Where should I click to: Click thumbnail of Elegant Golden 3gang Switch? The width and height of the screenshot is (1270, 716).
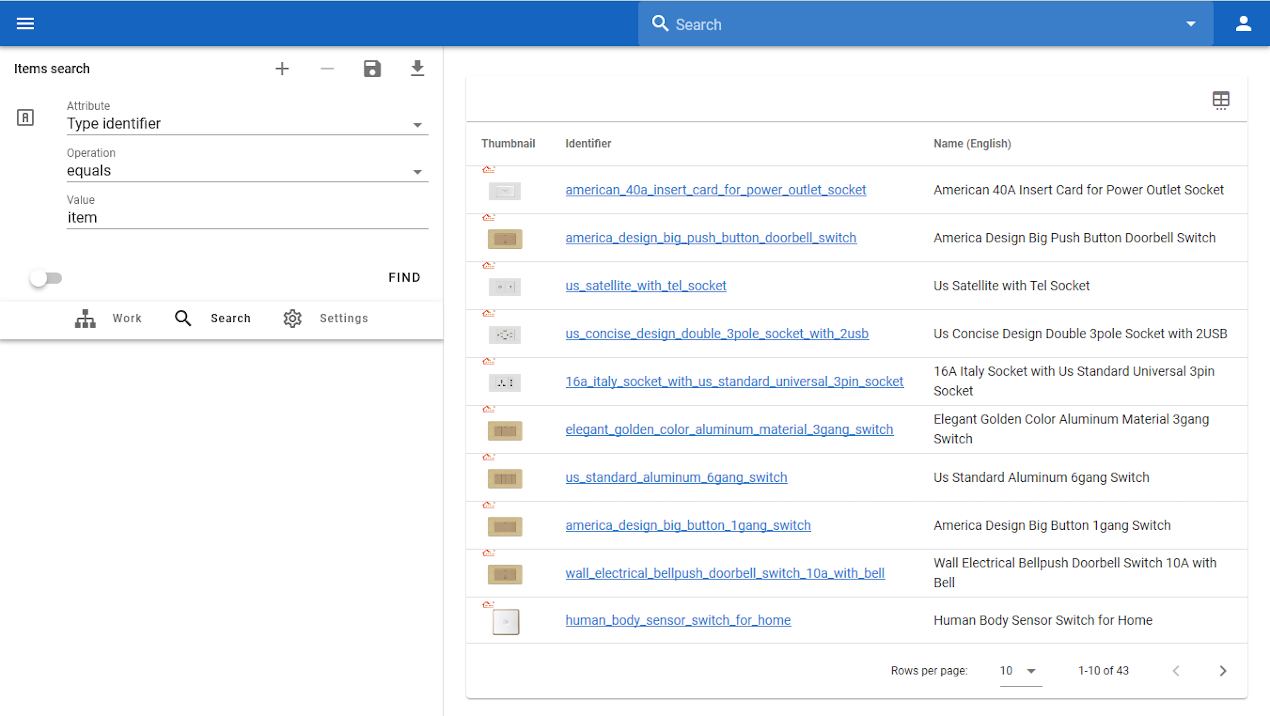[x=505, y=431]
